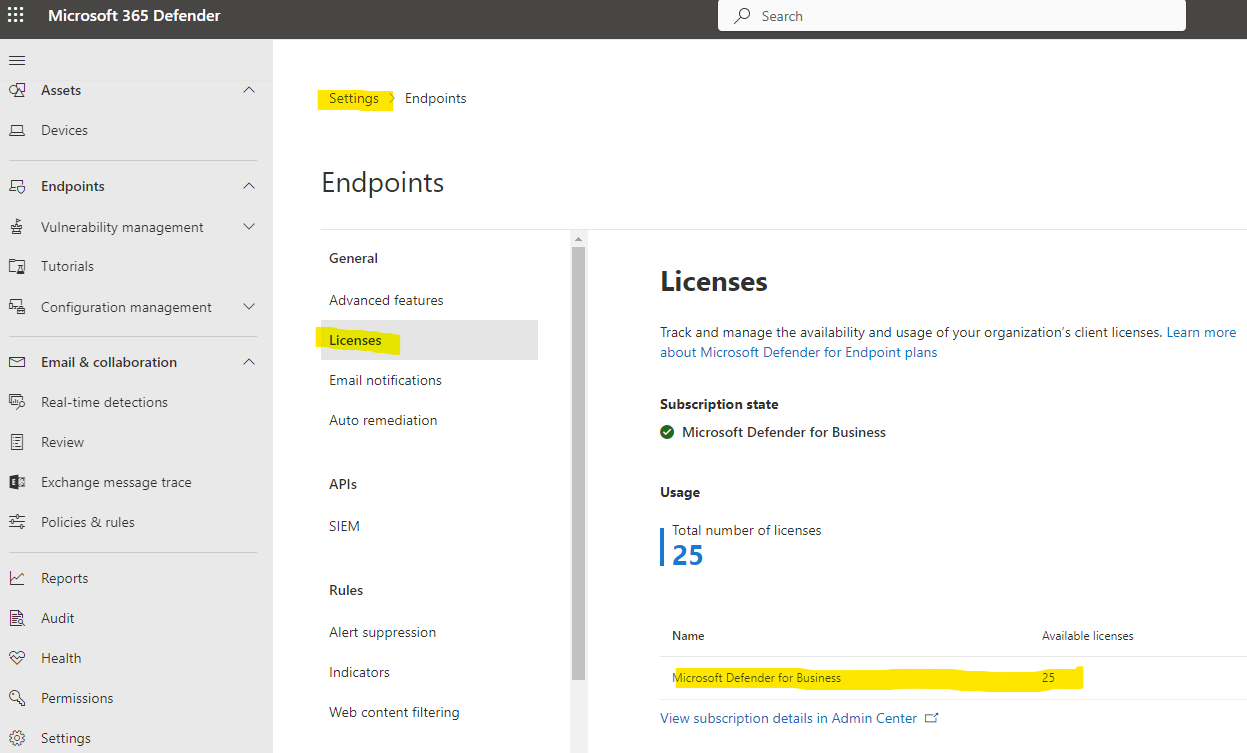Click the Name column header
This screenshot has width=1247, height=753.
(688, 636)
